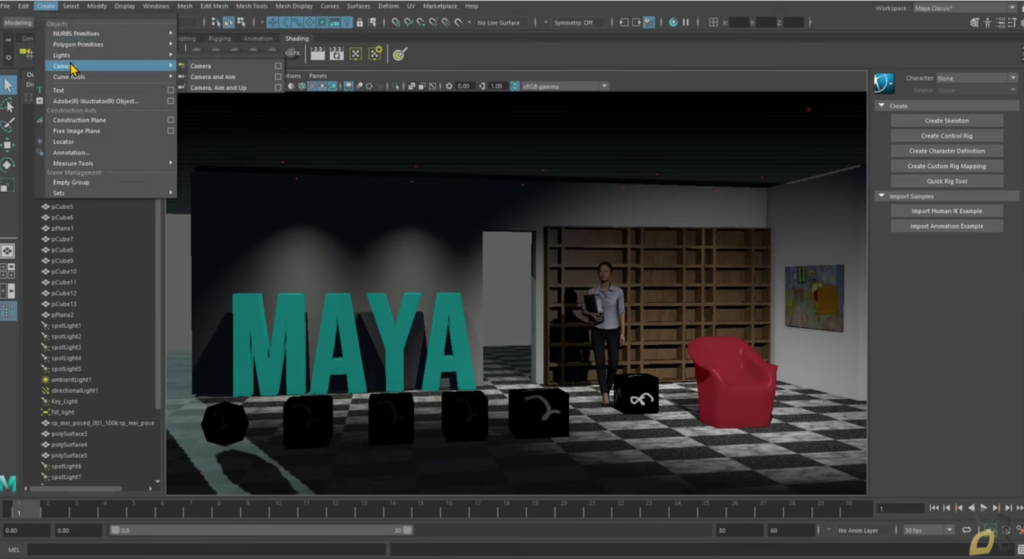Click the option box for Camera and Aim

(x=278, y=76)
